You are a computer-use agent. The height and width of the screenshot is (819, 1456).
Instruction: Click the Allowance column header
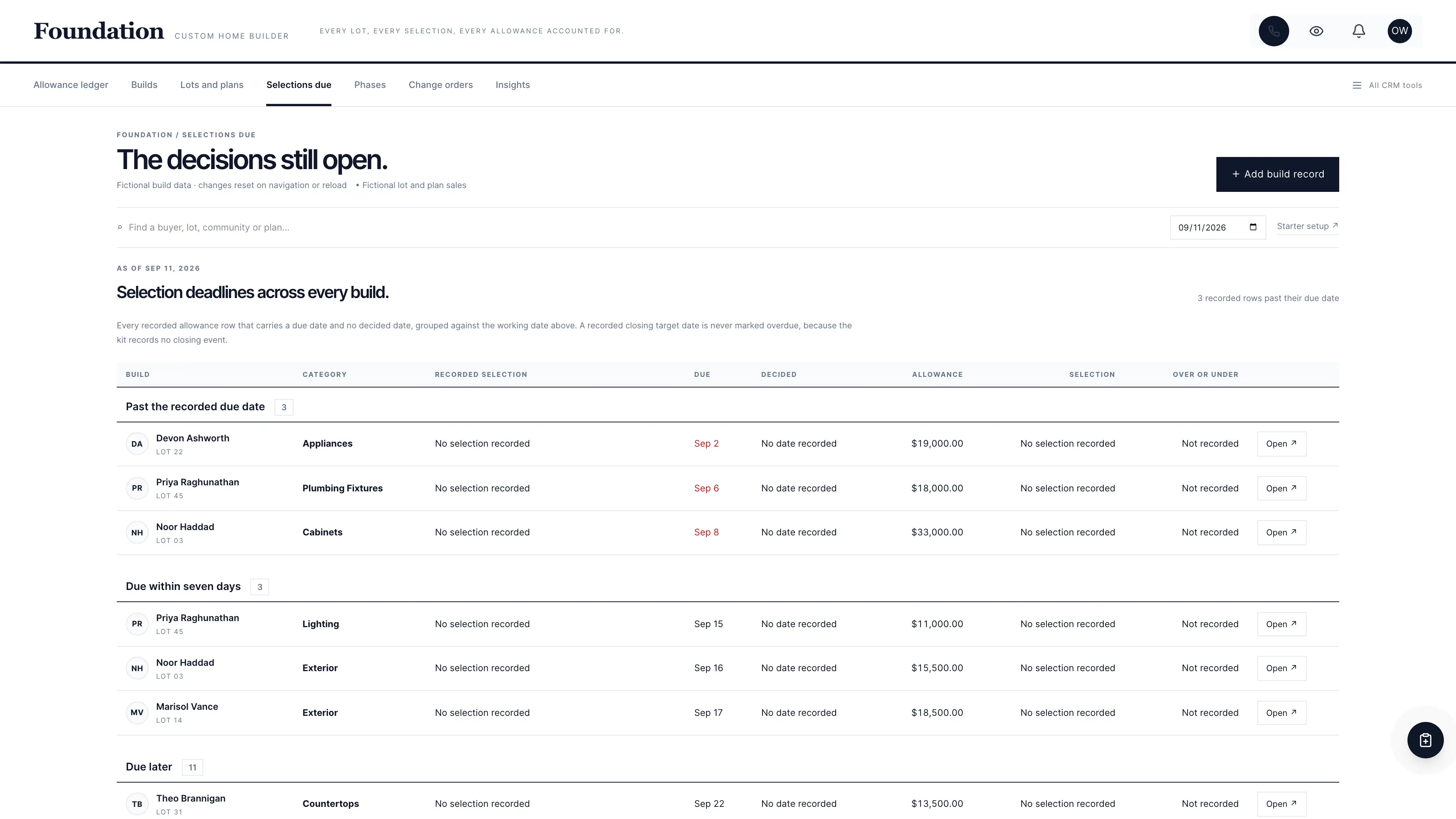tap(937, 375)
